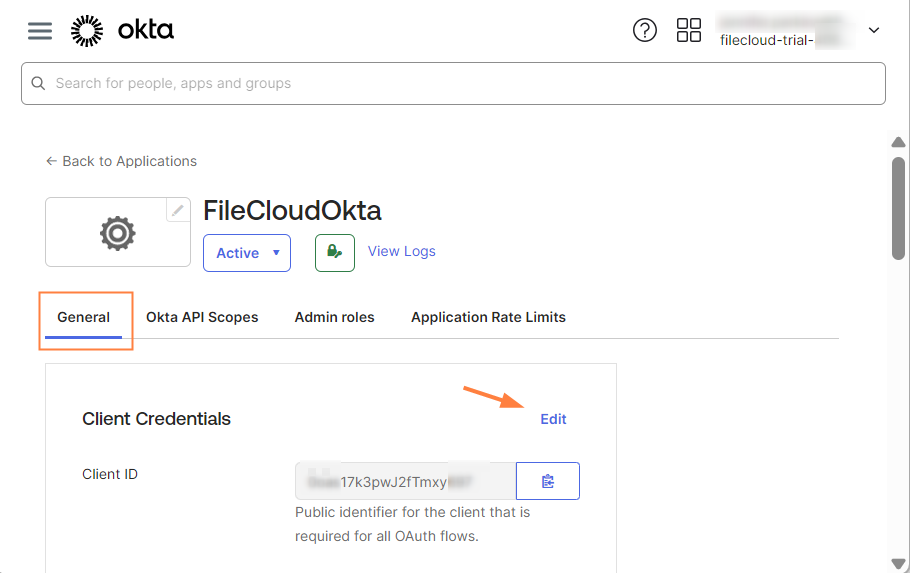Click the Okta logo

[122, 31]
